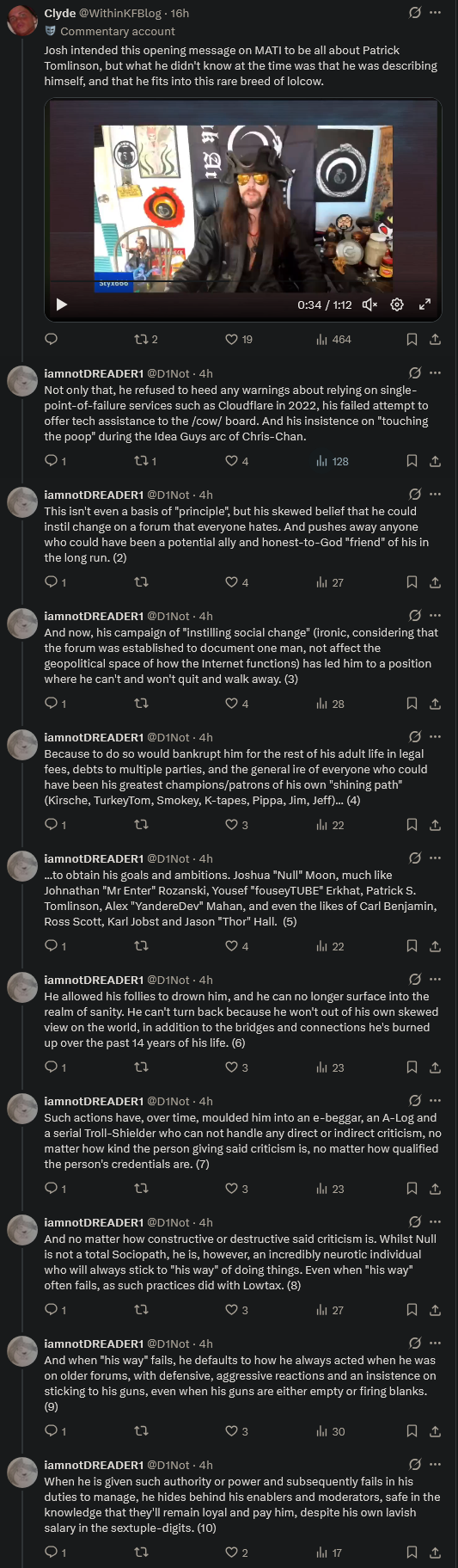Open the video settings gear

pos(397,304)
